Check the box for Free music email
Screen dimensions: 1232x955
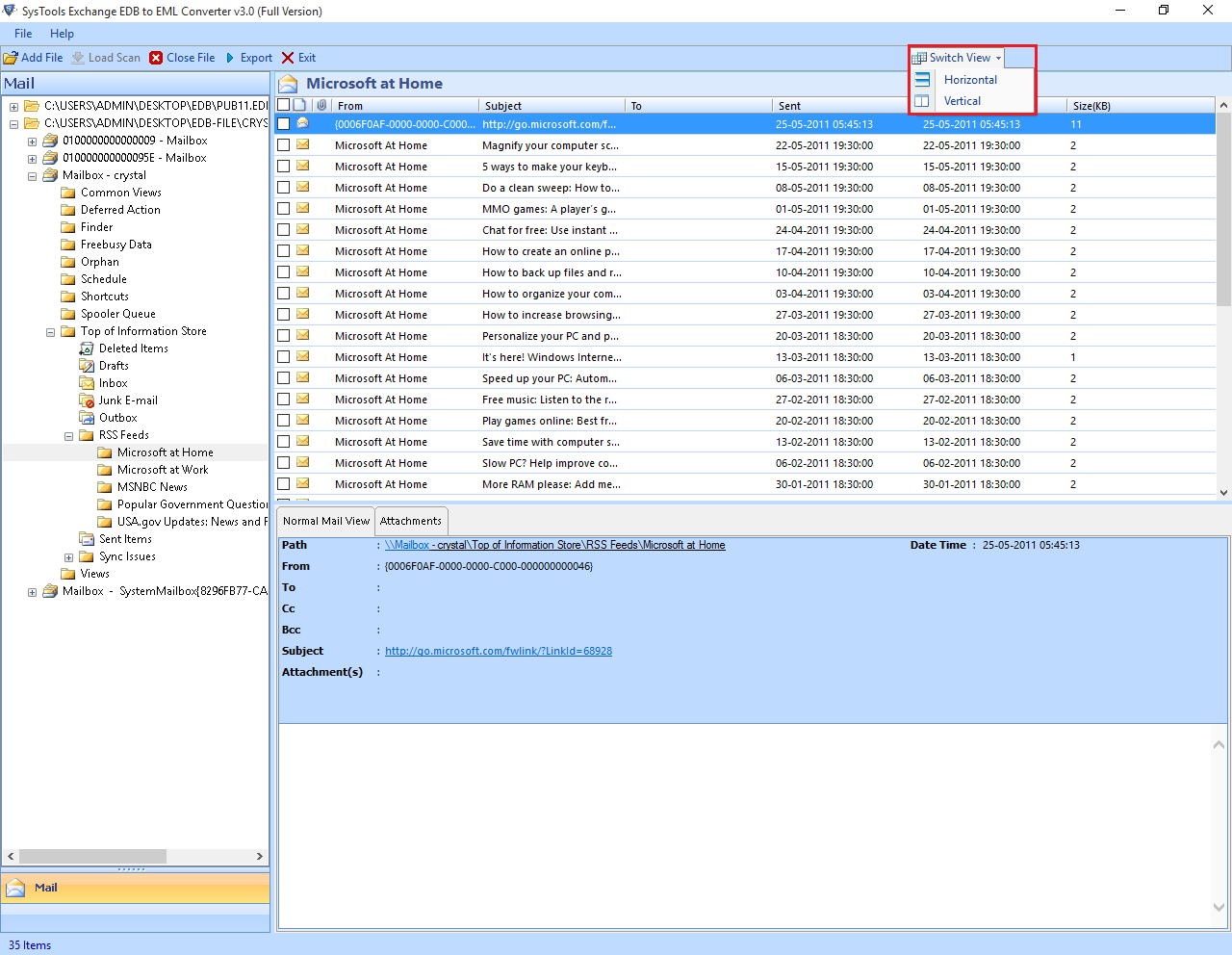pyautogui.click(x=283, y=400)
